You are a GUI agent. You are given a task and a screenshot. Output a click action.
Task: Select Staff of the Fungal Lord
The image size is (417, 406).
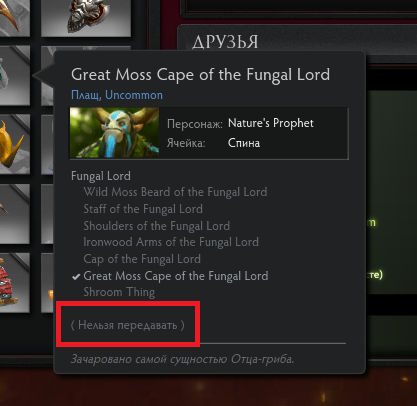[x=143, y=209]
